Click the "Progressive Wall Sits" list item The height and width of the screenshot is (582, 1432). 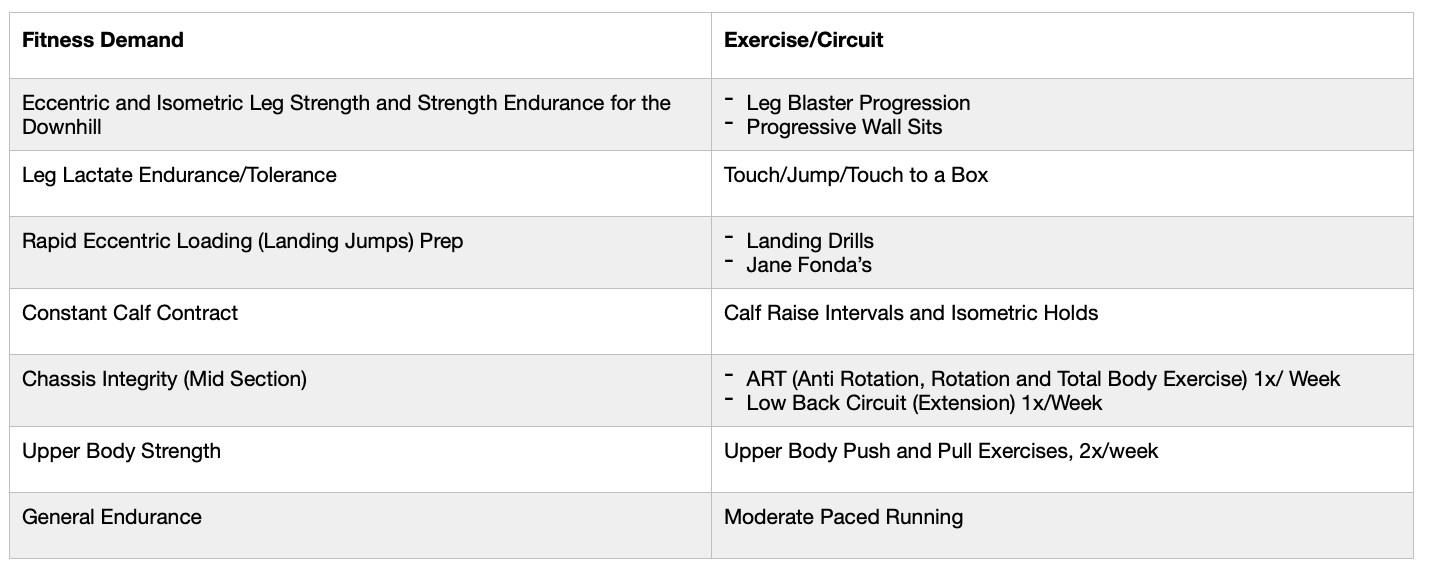pos(844,127)
